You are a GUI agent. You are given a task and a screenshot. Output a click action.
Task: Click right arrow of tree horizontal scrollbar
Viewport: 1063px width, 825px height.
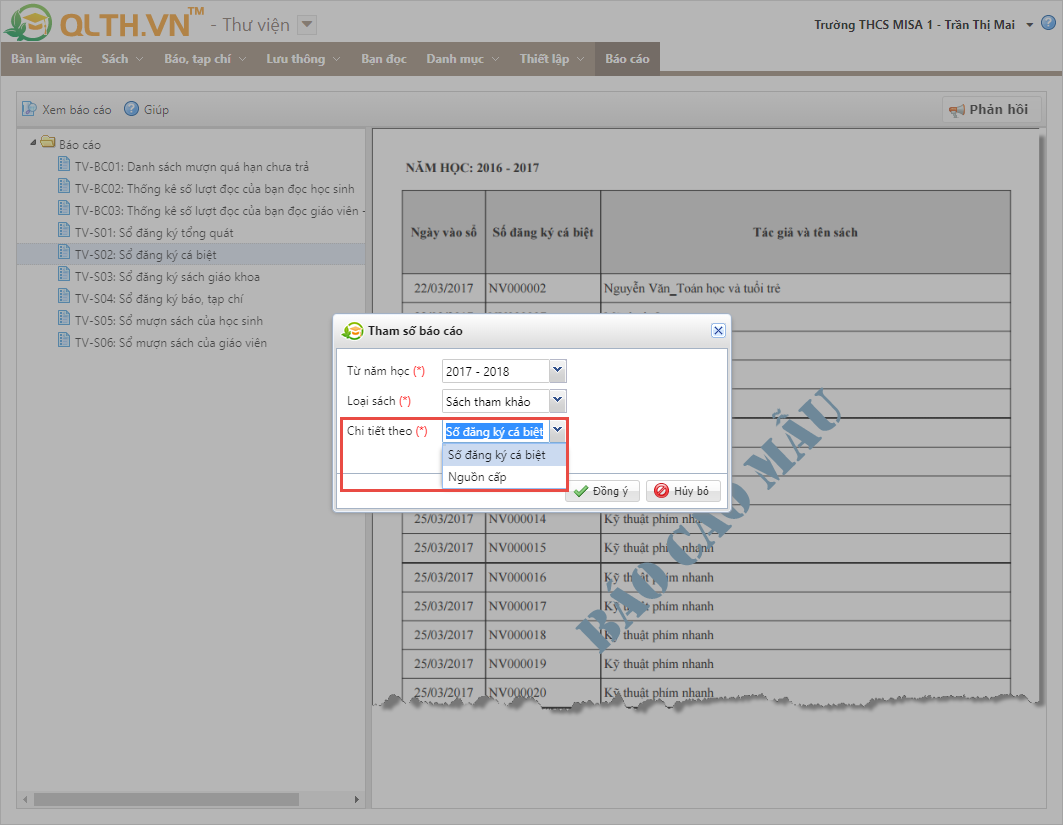coord(357,800)
